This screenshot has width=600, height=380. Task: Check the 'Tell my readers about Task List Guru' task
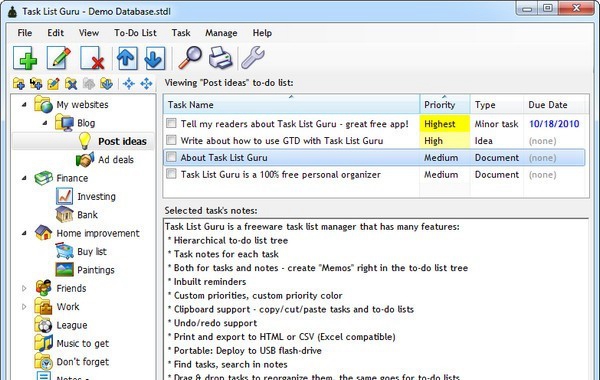coord(171,123)
